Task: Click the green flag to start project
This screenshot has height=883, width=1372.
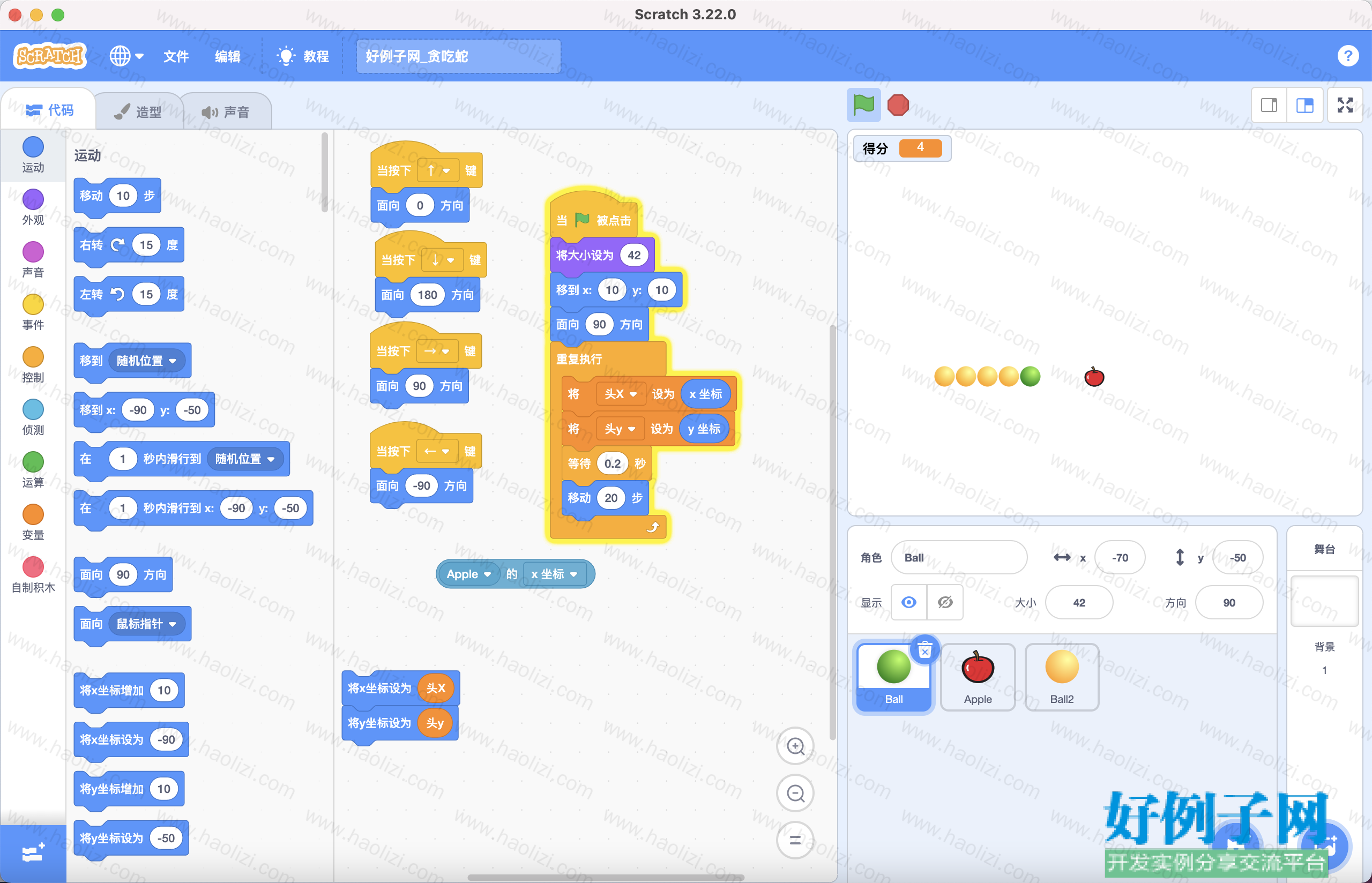Action: coord(863,105)
